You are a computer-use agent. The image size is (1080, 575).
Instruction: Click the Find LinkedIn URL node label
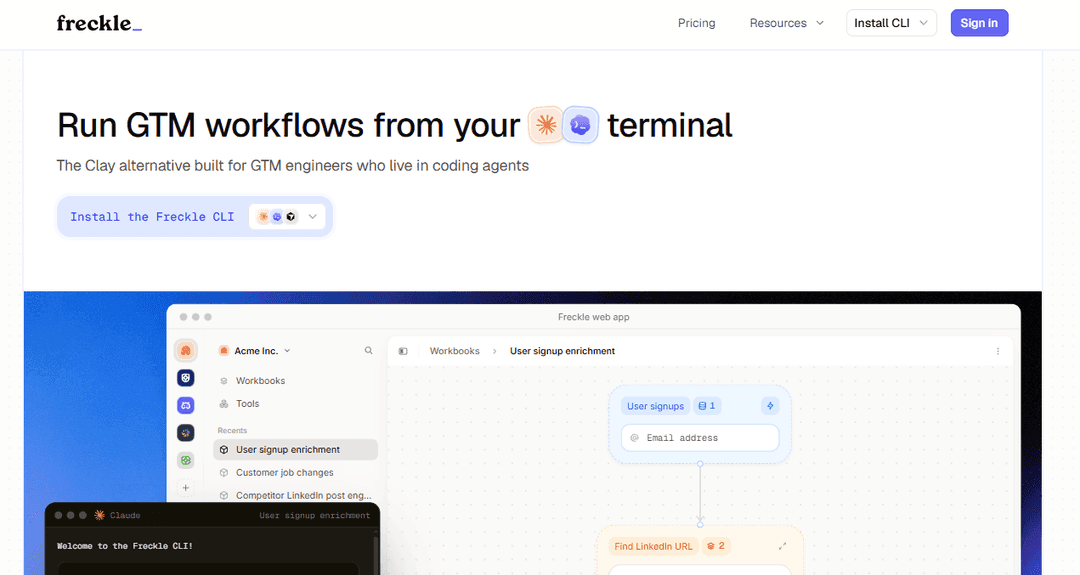pyautogui.click(x=653, y=546)
